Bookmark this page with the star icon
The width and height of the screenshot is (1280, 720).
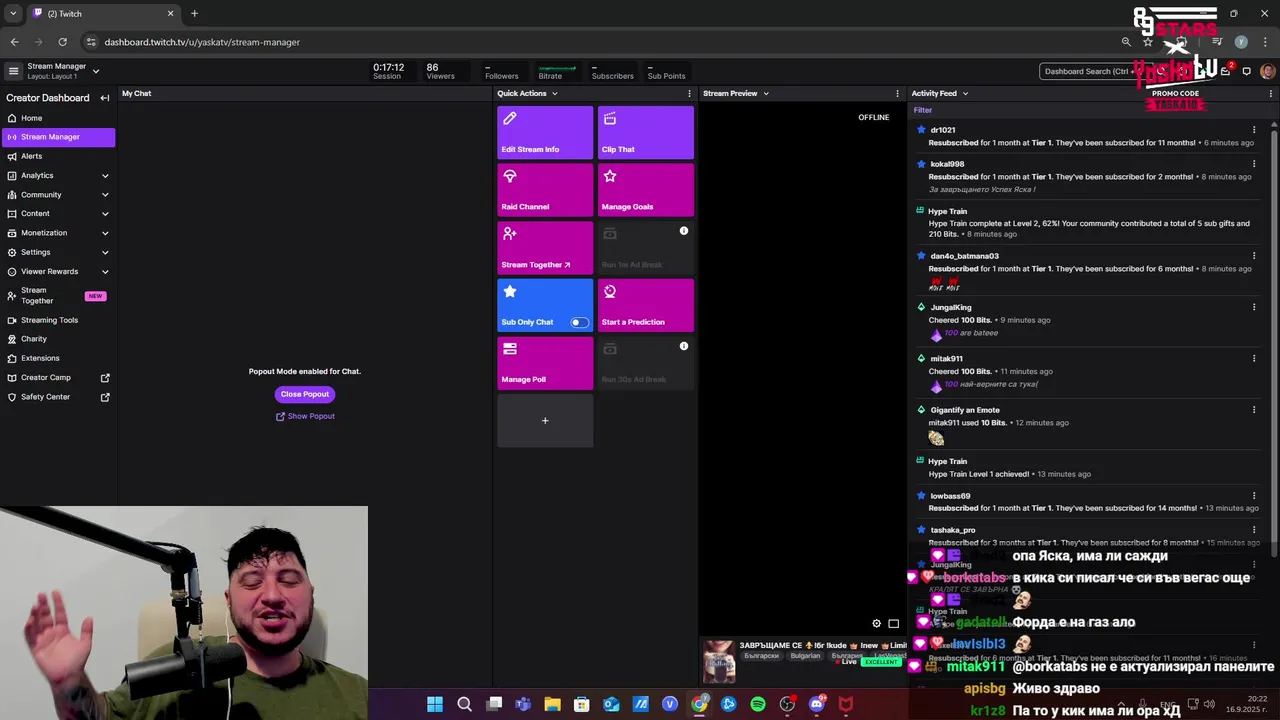(x=1148, y=42)
